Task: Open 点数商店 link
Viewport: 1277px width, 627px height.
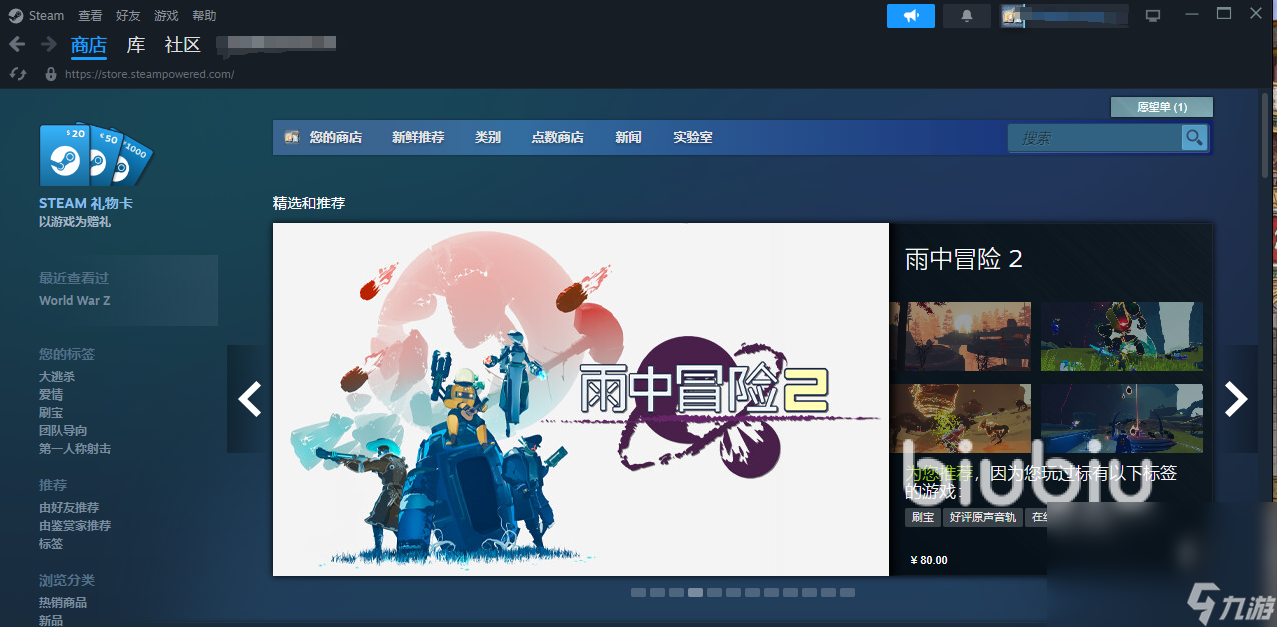Action: tap(558, 137)
